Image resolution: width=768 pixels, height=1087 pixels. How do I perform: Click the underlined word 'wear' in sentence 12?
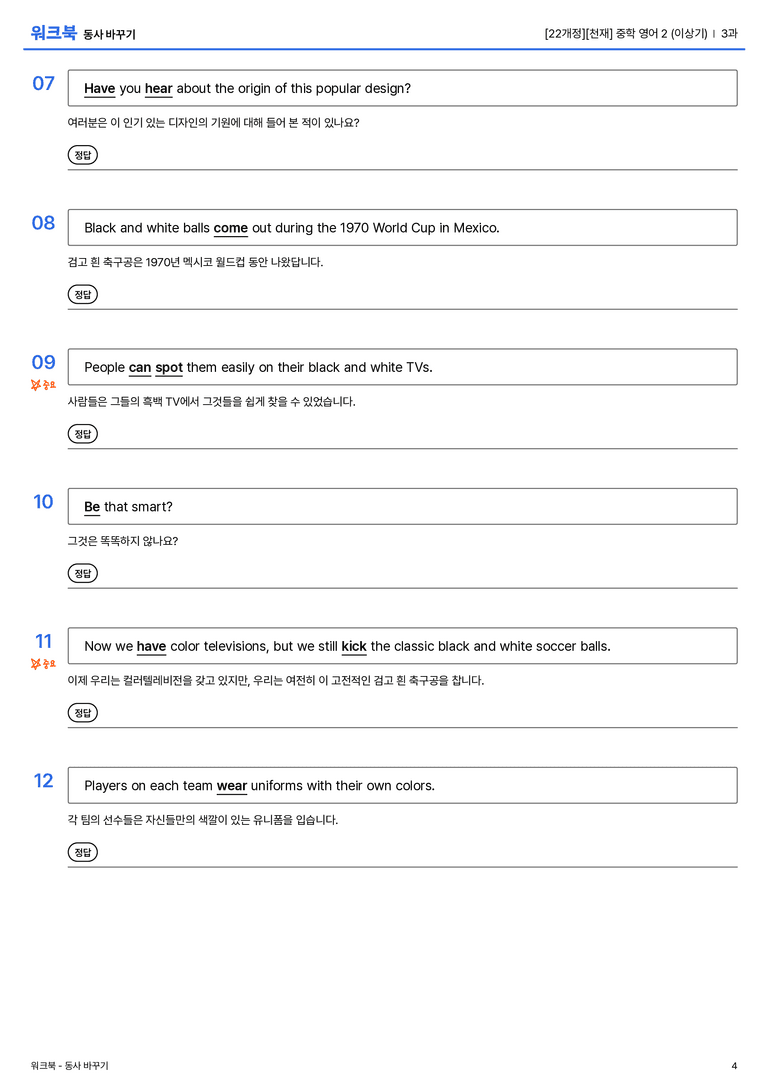[x=232, y=786]
